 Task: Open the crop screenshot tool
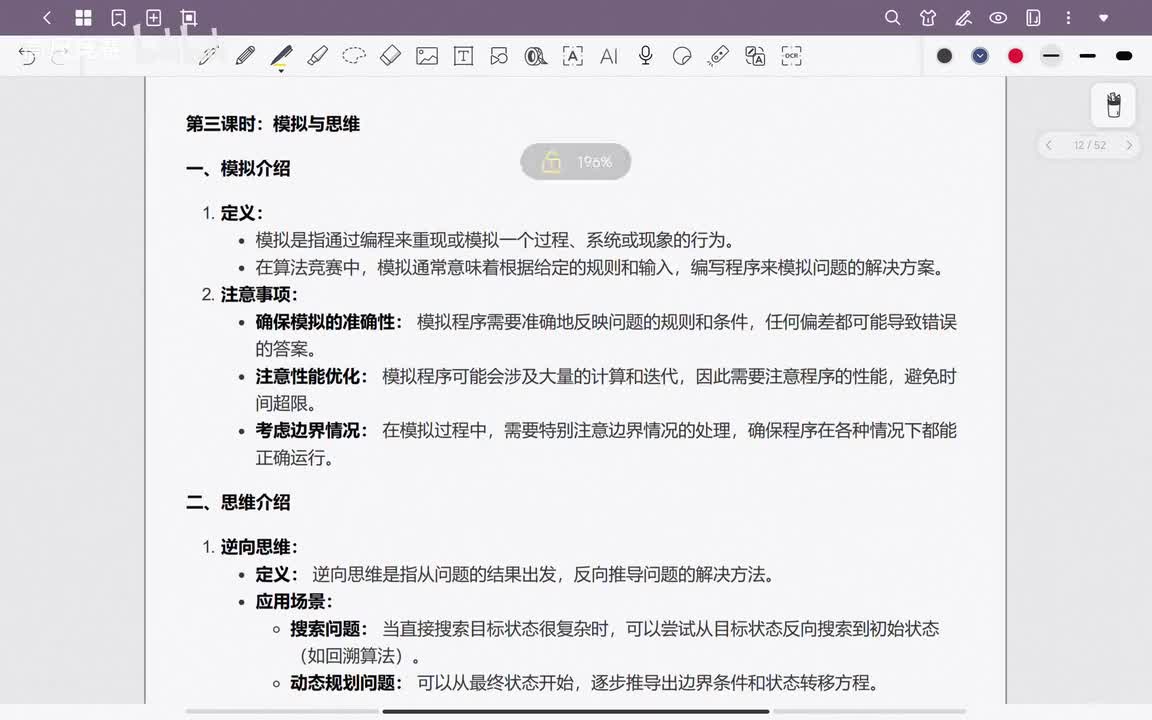pyautogui.click(x=189, y=18)
